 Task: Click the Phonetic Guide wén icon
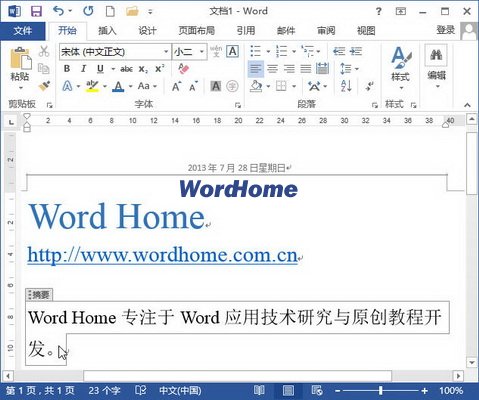pyautogui.click(x=216, y=51)
